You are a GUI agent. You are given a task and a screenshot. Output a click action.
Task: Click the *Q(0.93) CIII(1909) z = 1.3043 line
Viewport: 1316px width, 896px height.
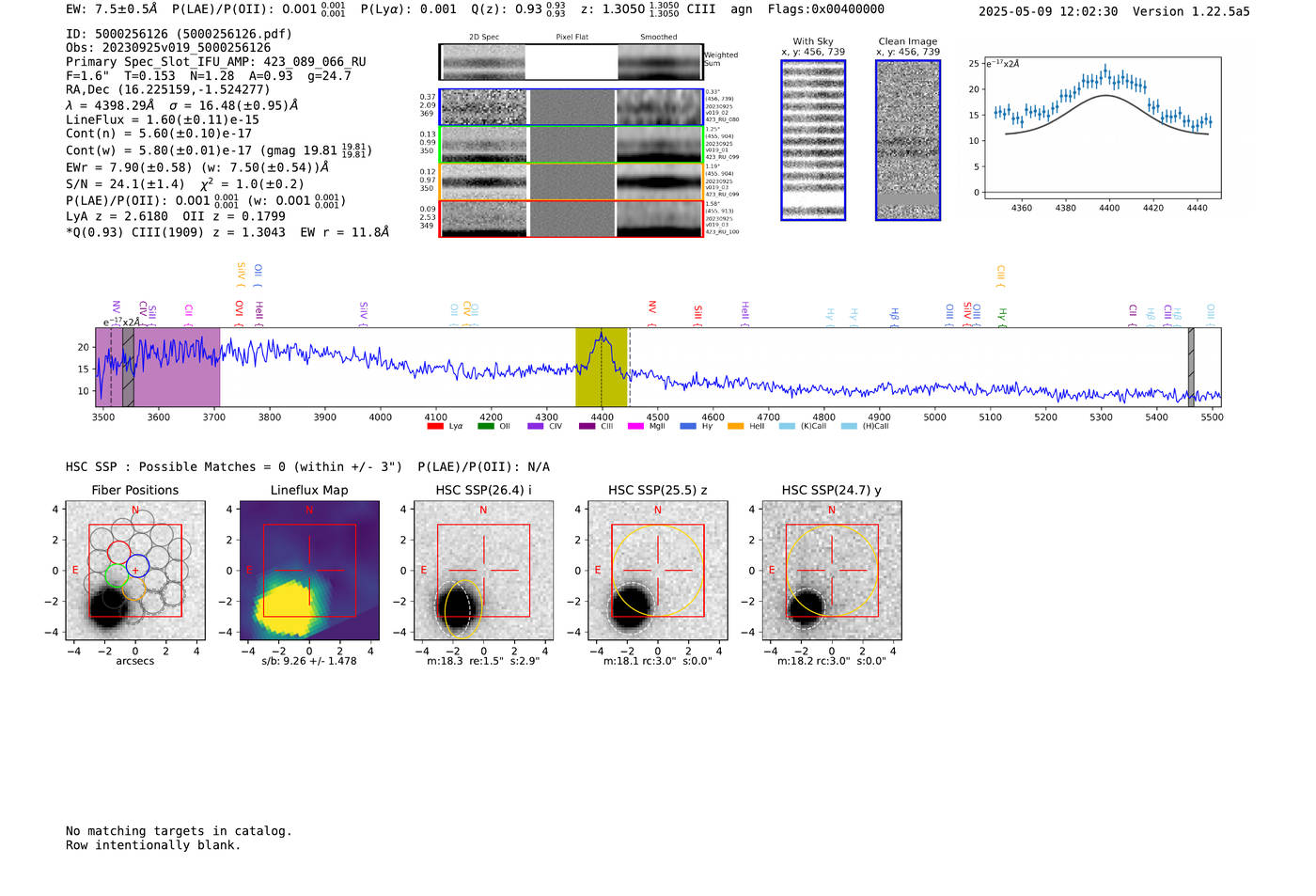(x=227, y=232)
